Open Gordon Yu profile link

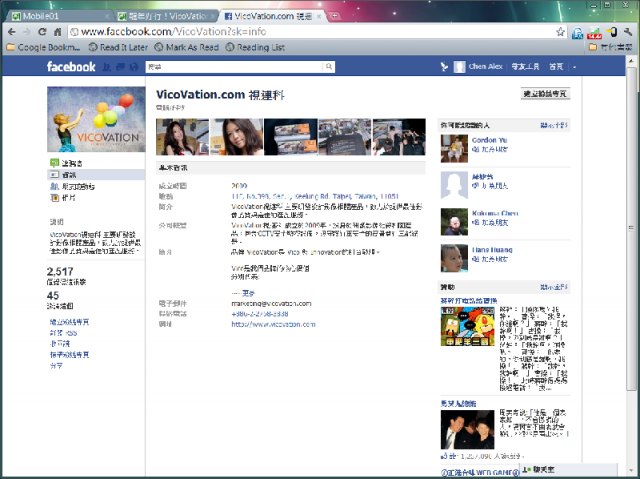(x=489, y=140)
